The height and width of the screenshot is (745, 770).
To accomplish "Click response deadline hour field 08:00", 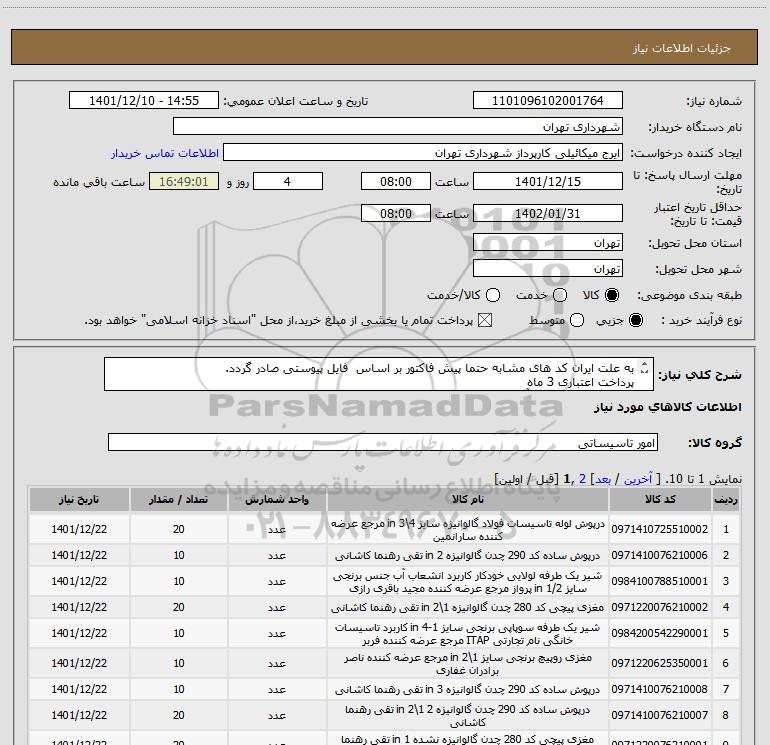I will [x=396, y=181].
